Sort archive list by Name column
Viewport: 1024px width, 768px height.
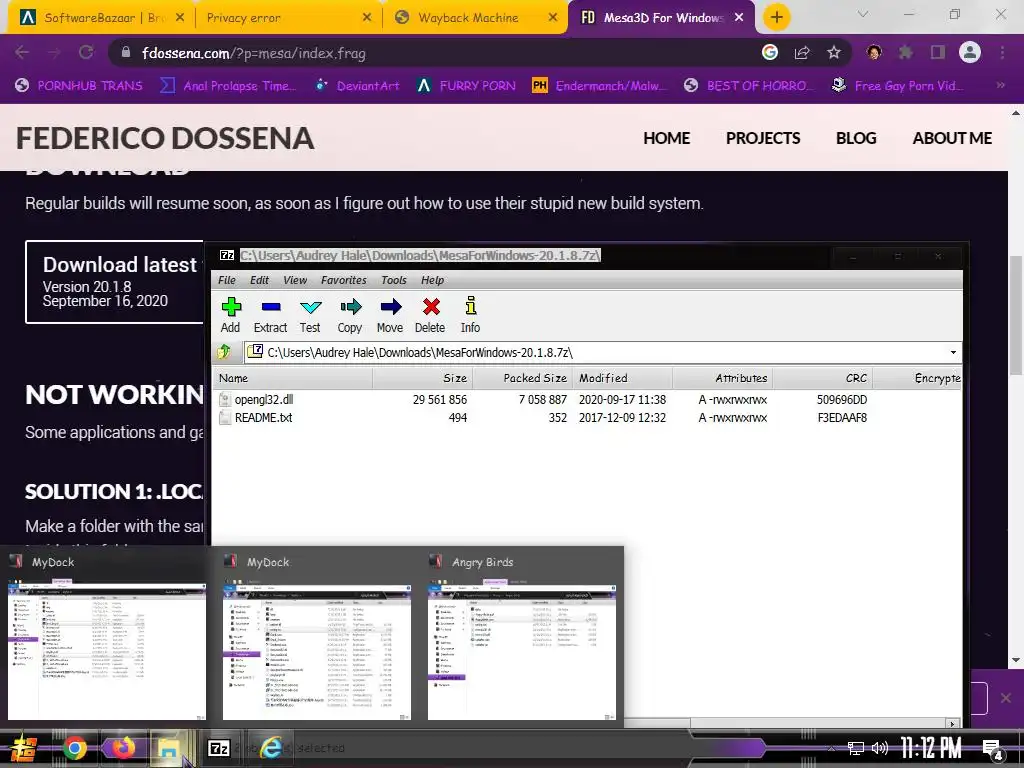[293, 378]
